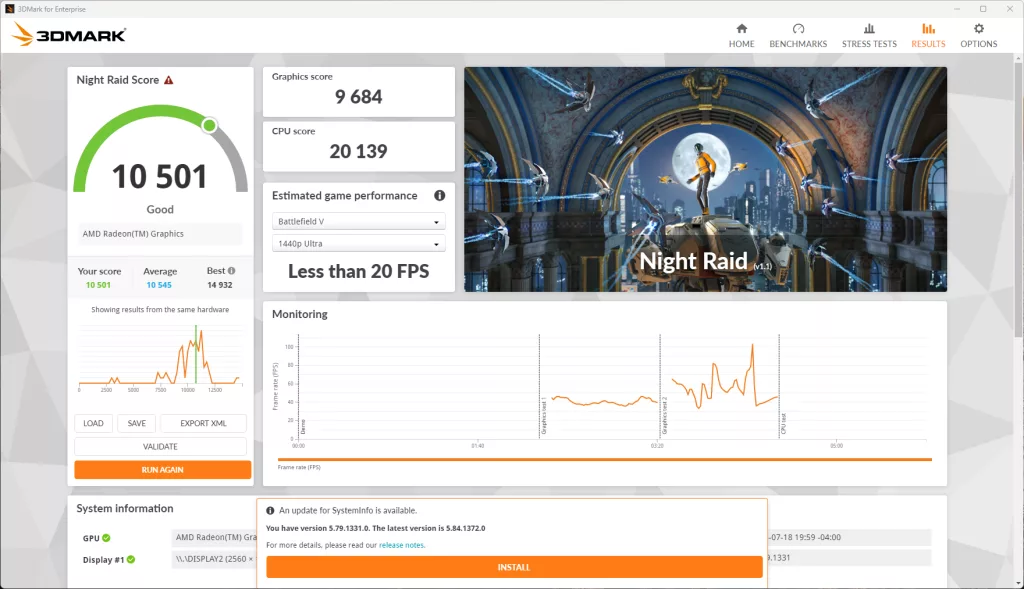Screen dimensions: 1024x589
Task: Click the Frame rate (FPS) legend label
Action: (299, 468)
